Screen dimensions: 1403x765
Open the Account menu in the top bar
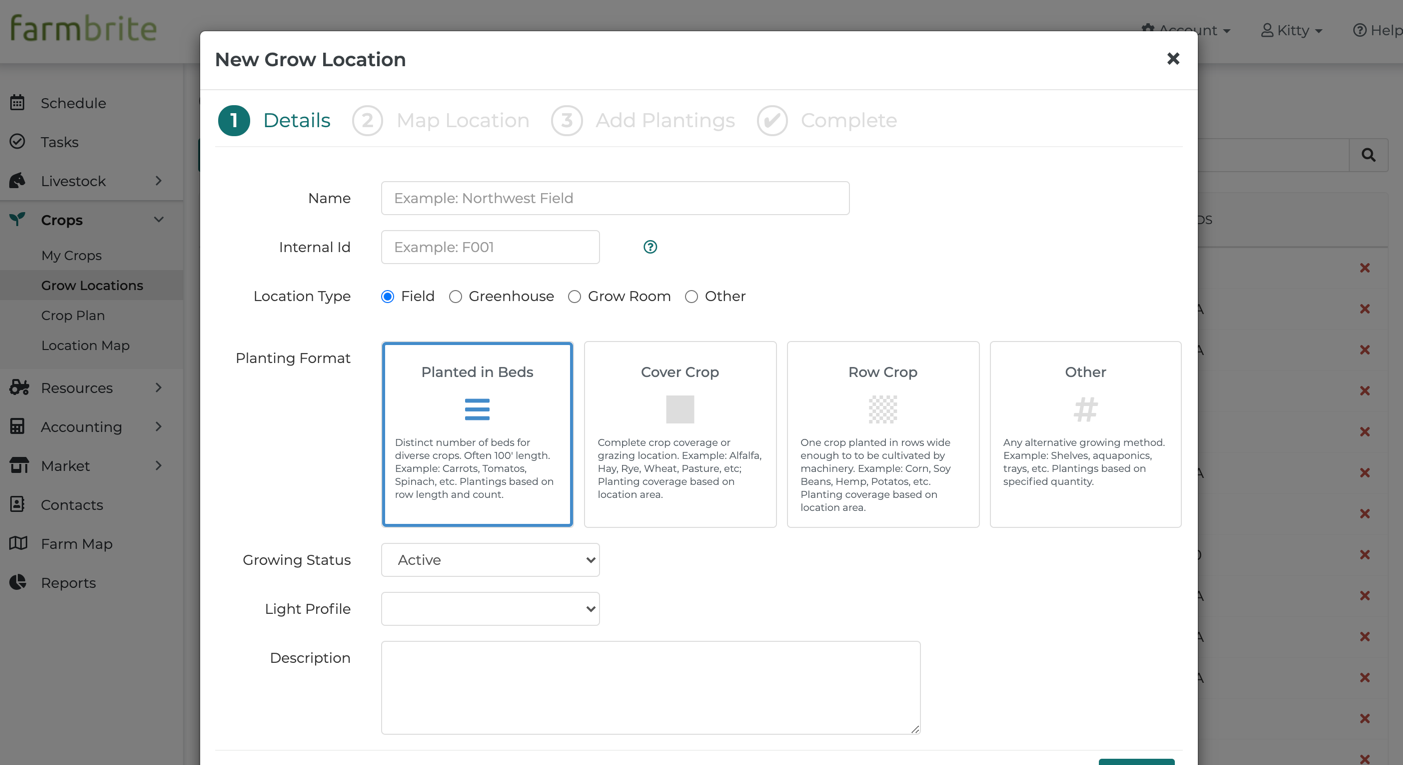click(x=1186, y=30)
